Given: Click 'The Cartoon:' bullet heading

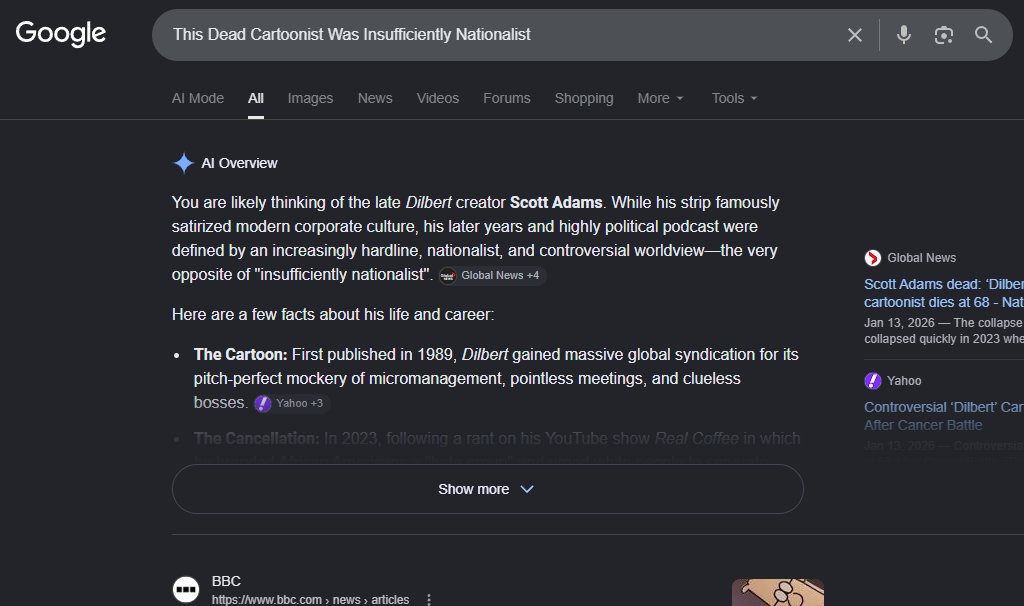Looking at the screenshot, I should tap(240, 355).
